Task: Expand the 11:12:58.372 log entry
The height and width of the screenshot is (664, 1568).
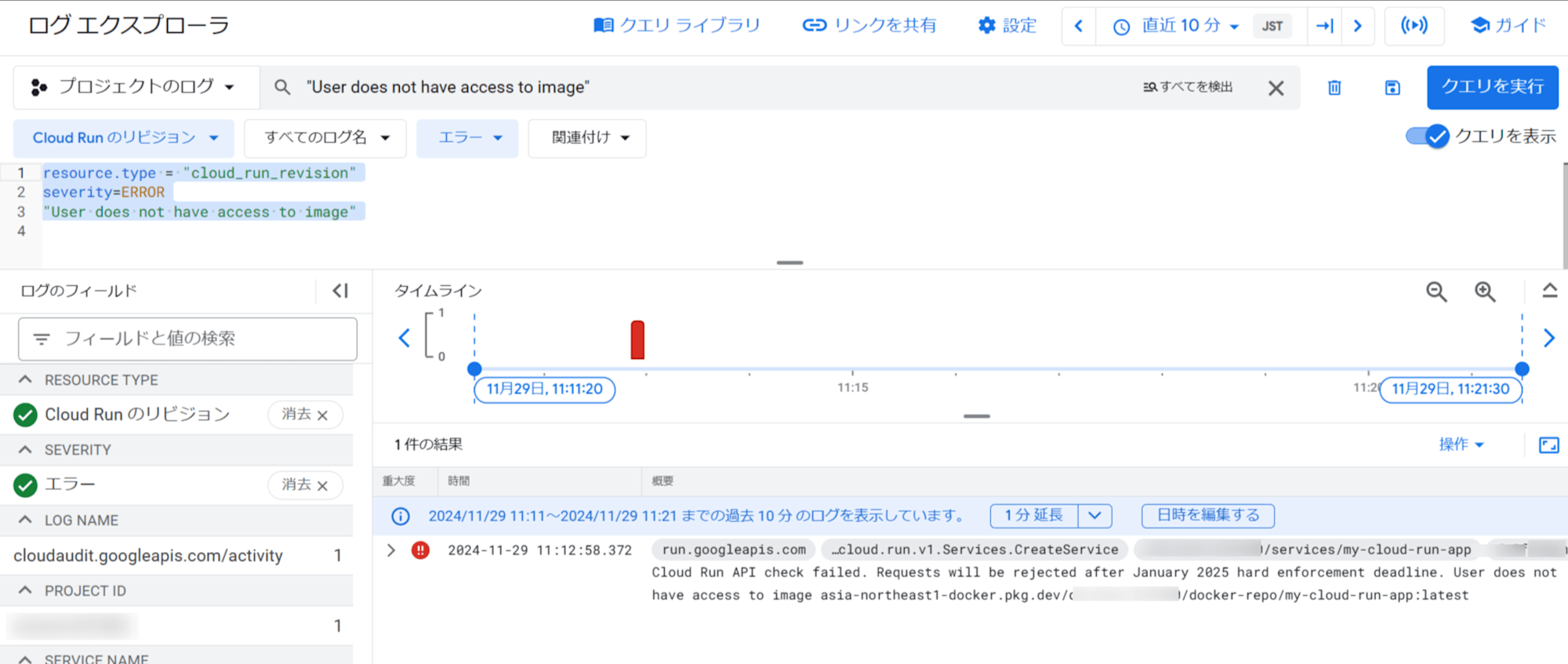Action: coord(391,550)
